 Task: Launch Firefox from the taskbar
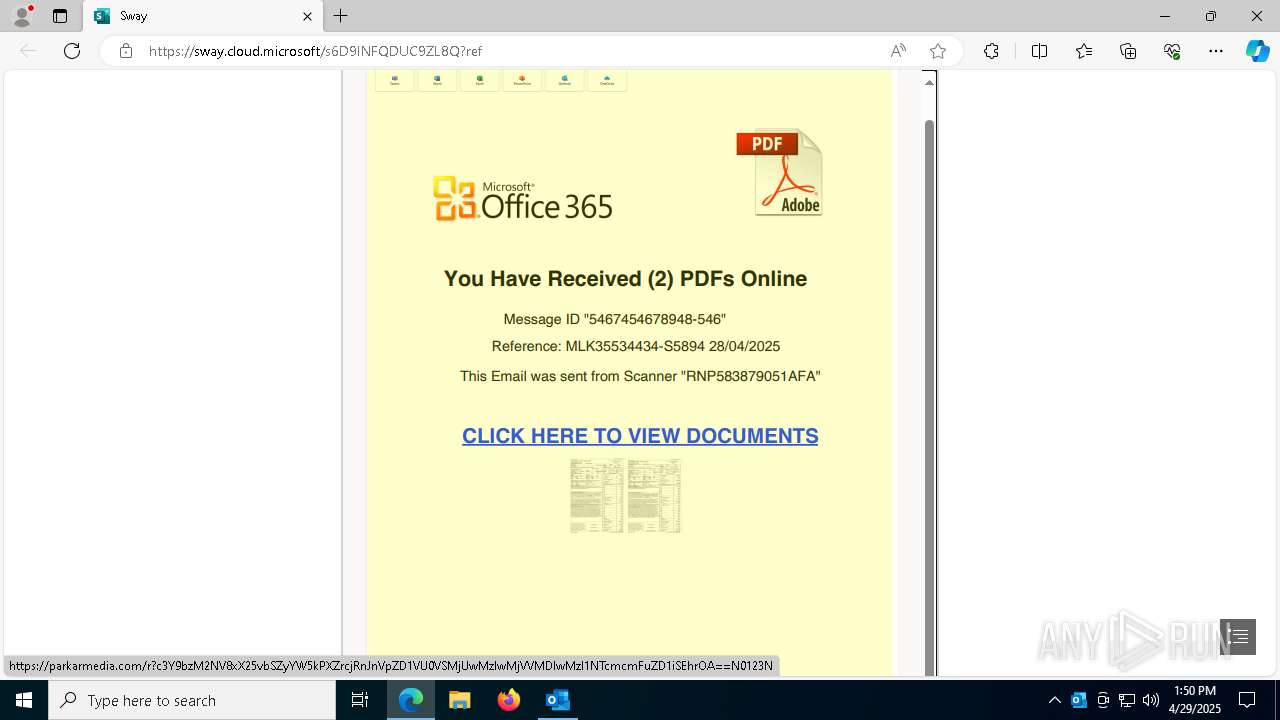(x=509, y=700)
